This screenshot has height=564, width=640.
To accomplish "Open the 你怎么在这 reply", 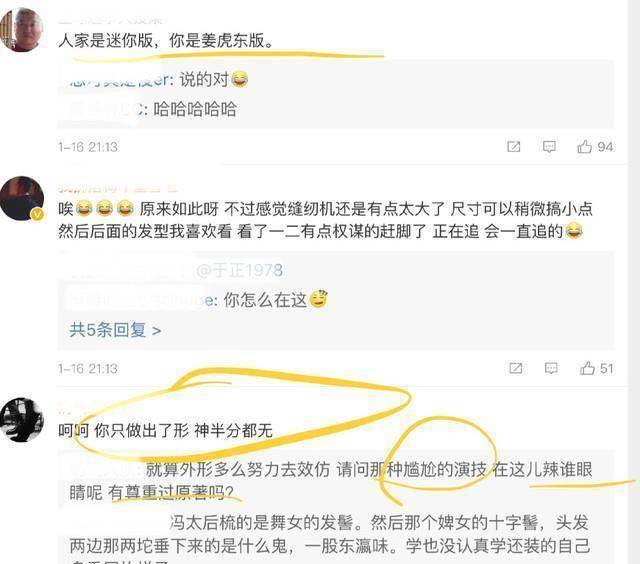I will [x=198, y=300].
